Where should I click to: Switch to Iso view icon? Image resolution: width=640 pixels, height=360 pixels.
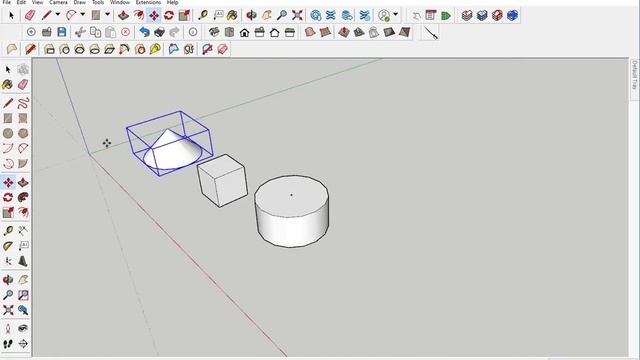pyautogui.click(x=214, y=32)
